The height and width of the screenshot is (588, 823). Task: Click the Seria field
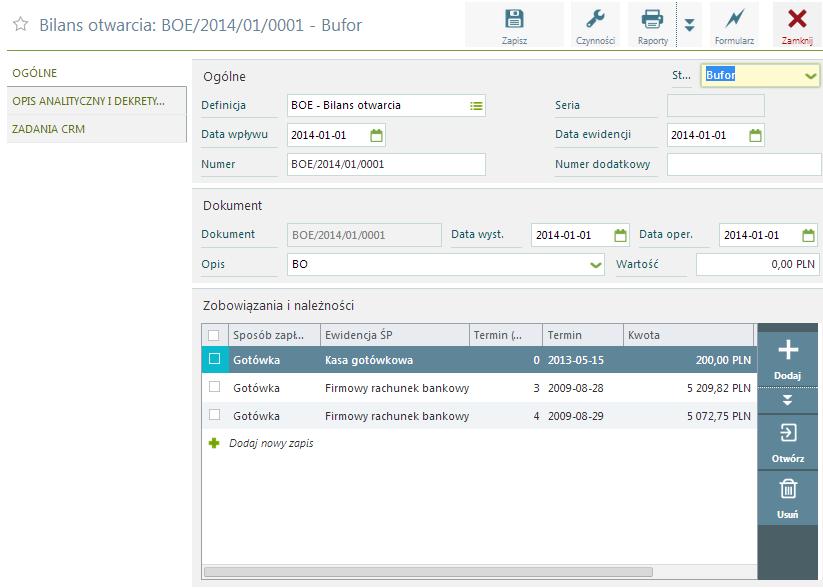(x=716, y=106)
